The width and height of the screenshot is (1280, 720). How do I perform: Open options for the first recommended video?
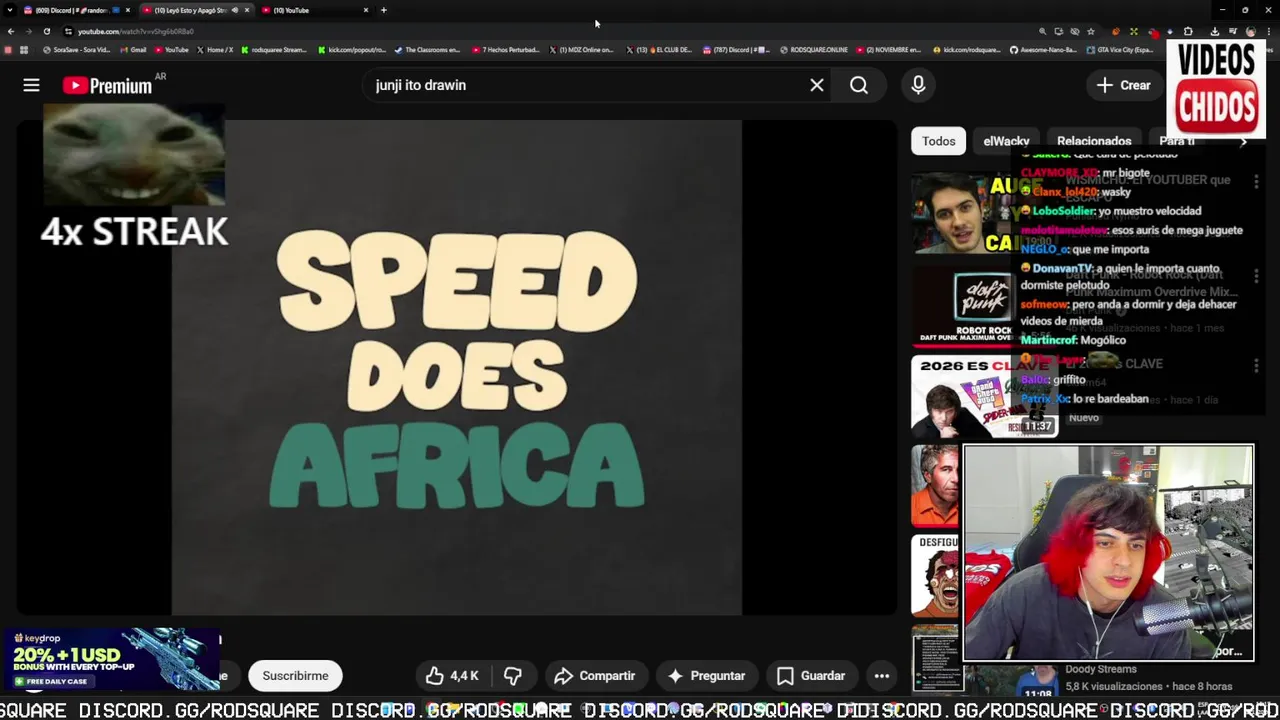tap(1256, 183)
